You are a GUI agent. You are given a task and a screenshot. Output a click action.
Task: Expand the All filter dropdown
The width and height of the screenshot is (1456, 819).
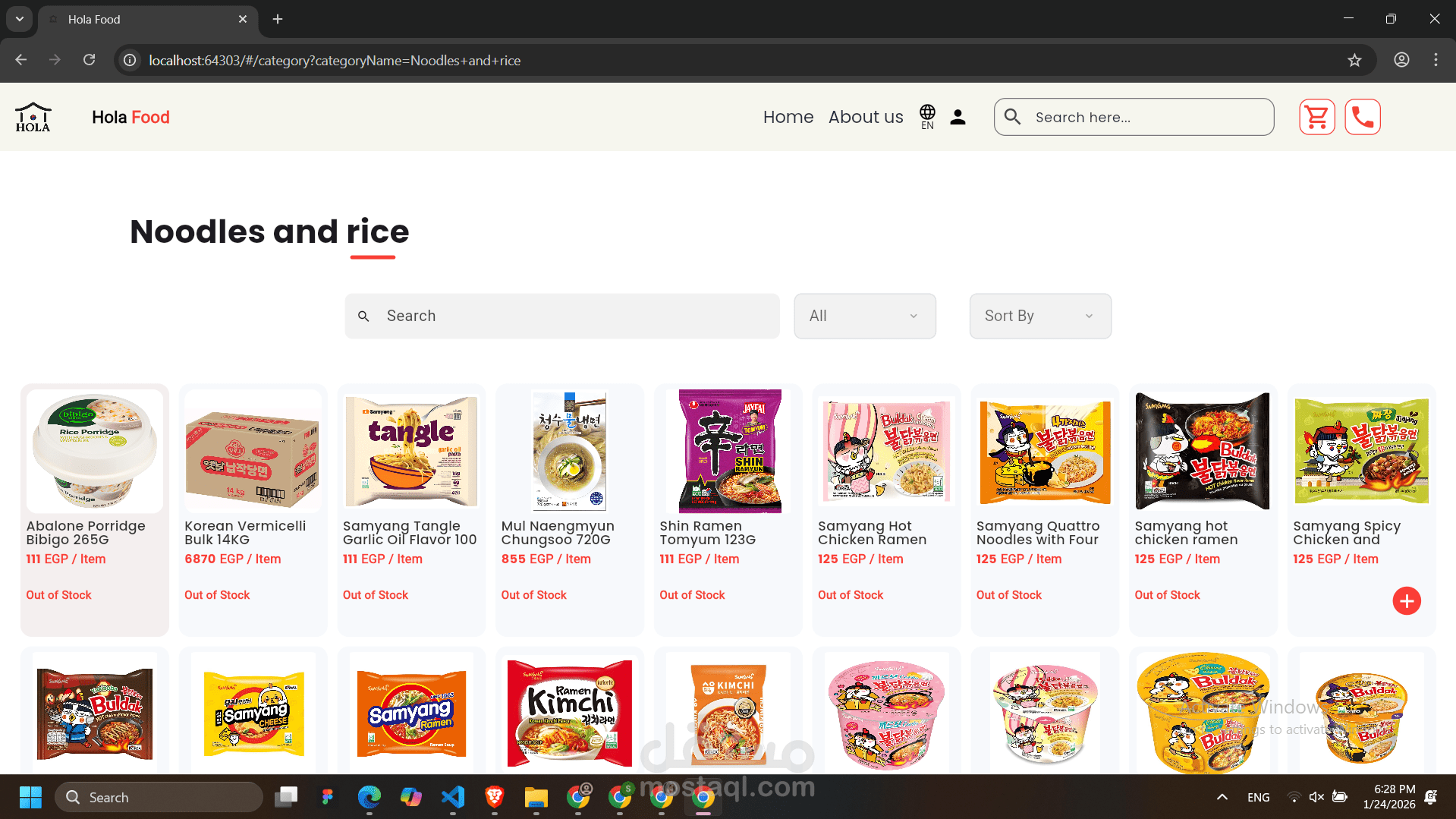tap(865, 316)
